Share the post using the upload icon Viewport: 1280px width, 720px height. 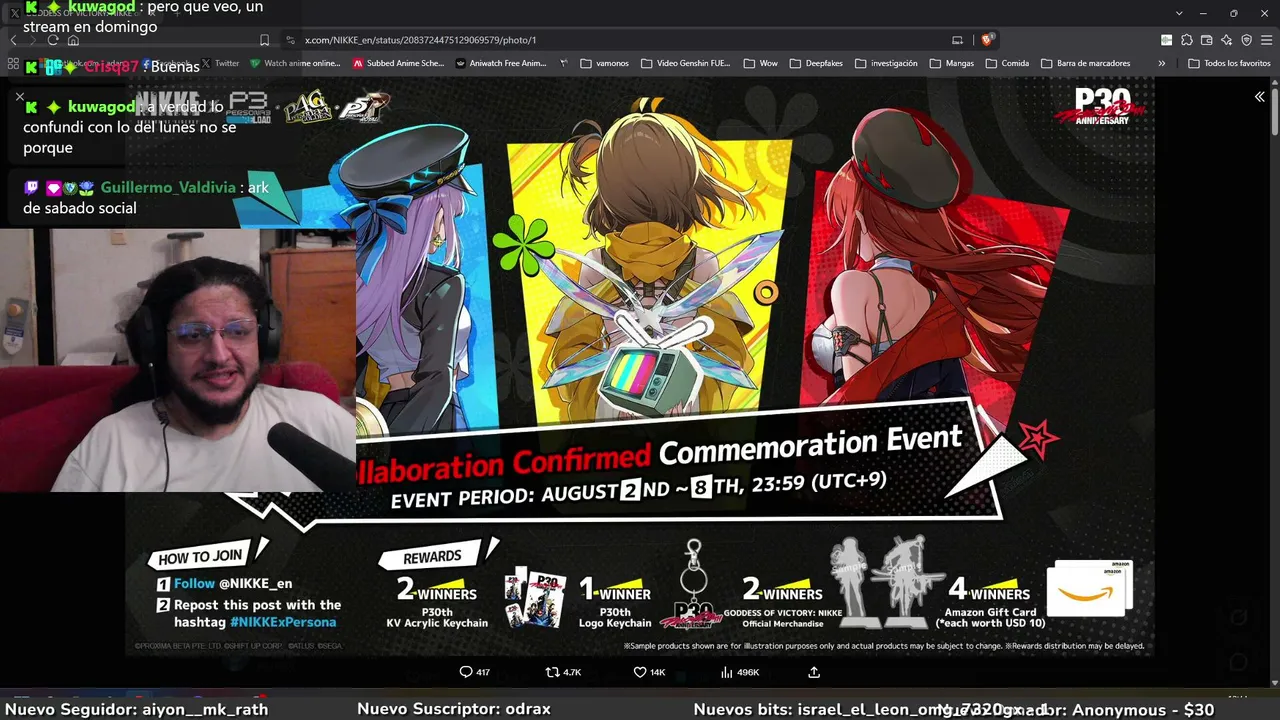[814, 672]
